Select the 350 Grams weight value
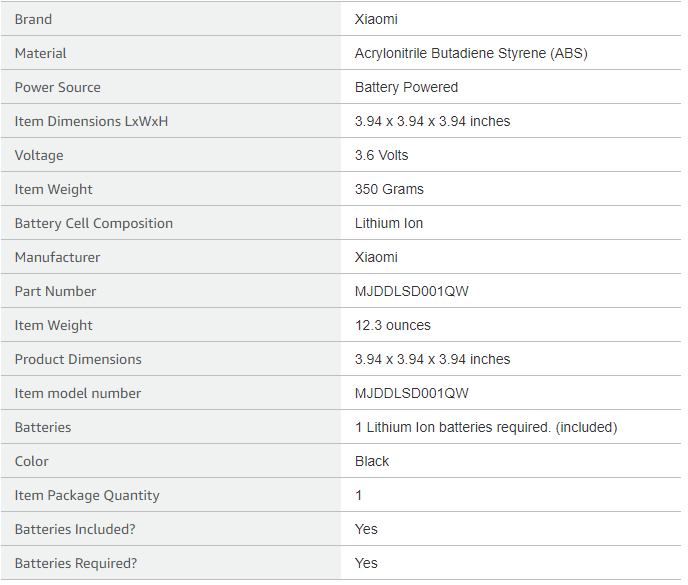The height and width of the screenshot is (585, 688). (389, 189)
